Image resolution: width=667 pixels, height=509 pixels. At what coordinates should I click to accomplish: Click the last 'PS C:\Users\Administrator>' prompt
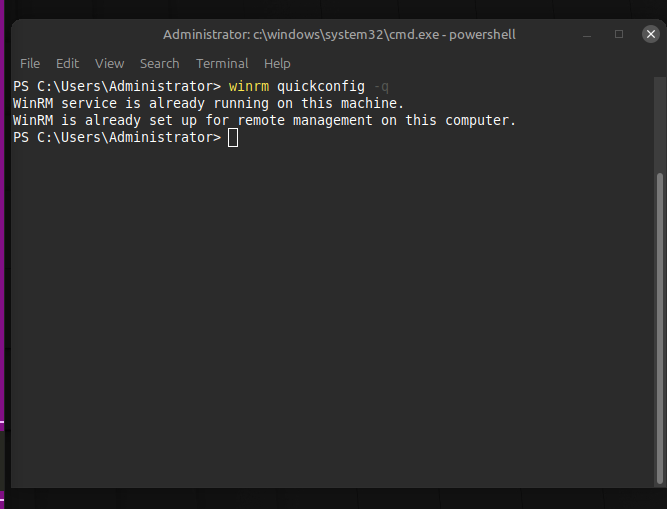coord(117,137)
